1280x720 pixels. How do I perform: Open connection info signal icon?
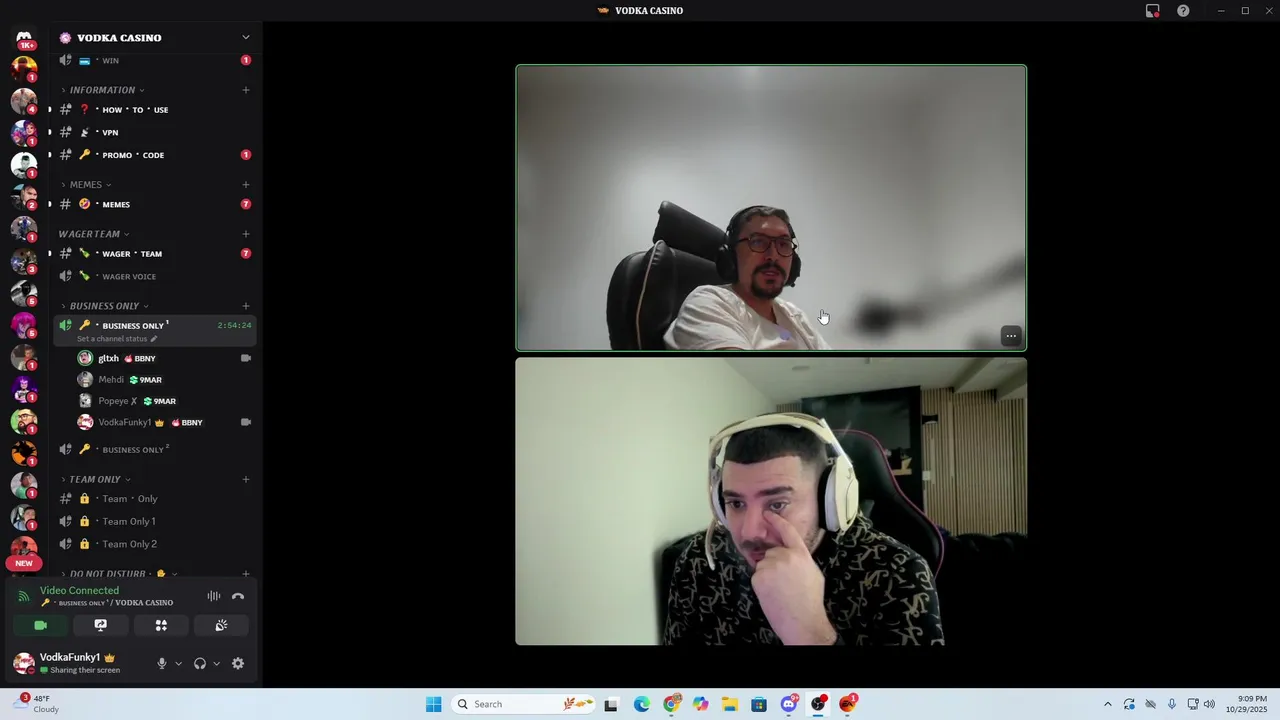[x=23, y=596]
